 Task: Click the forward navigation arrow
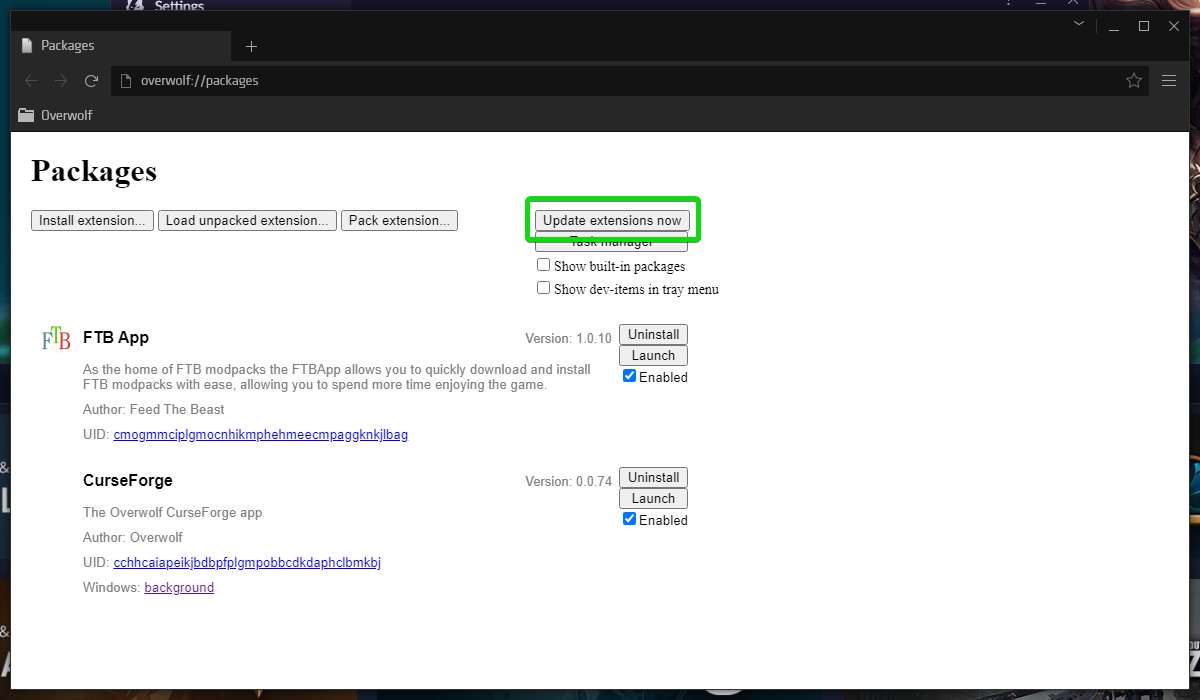(x=61, y=80)
